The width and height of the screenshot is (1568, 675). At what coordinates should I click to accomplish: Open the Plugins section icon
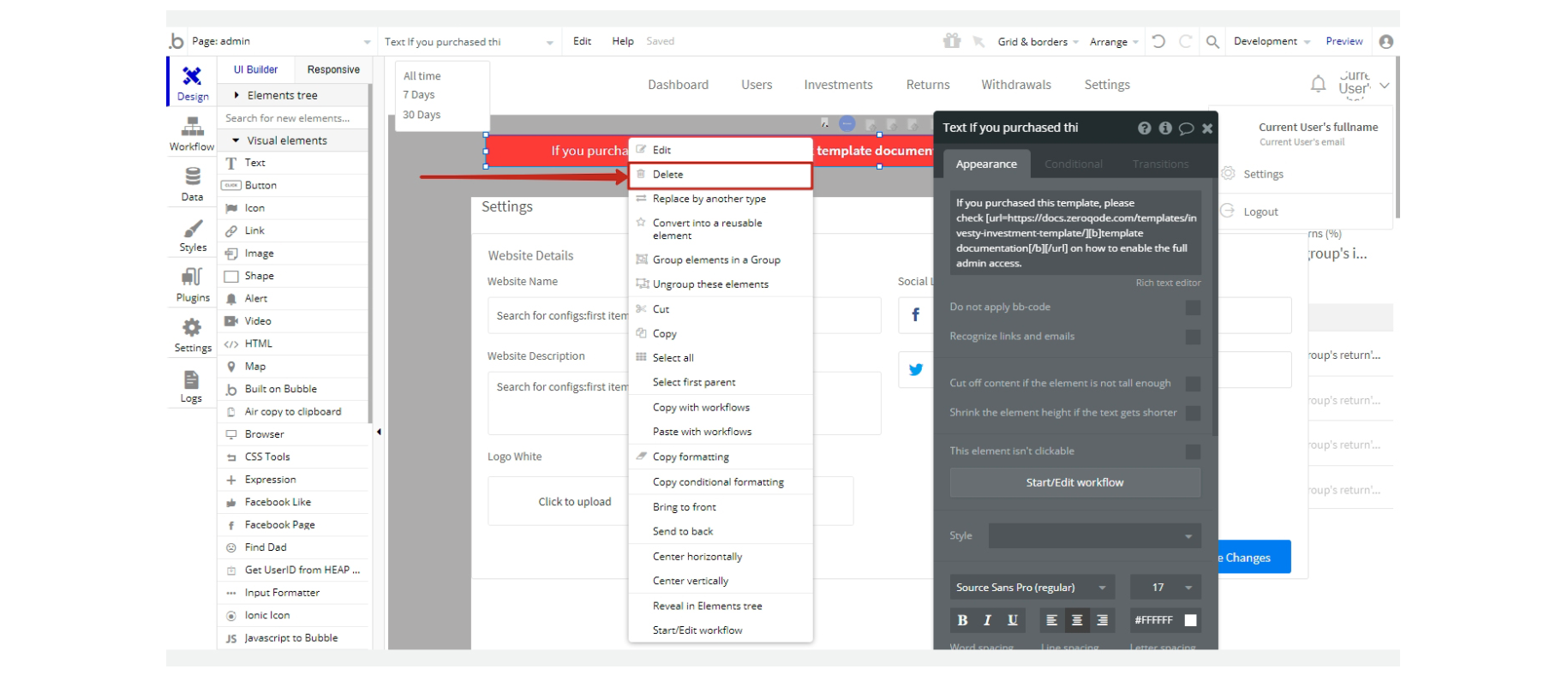[x=193, y=284]
